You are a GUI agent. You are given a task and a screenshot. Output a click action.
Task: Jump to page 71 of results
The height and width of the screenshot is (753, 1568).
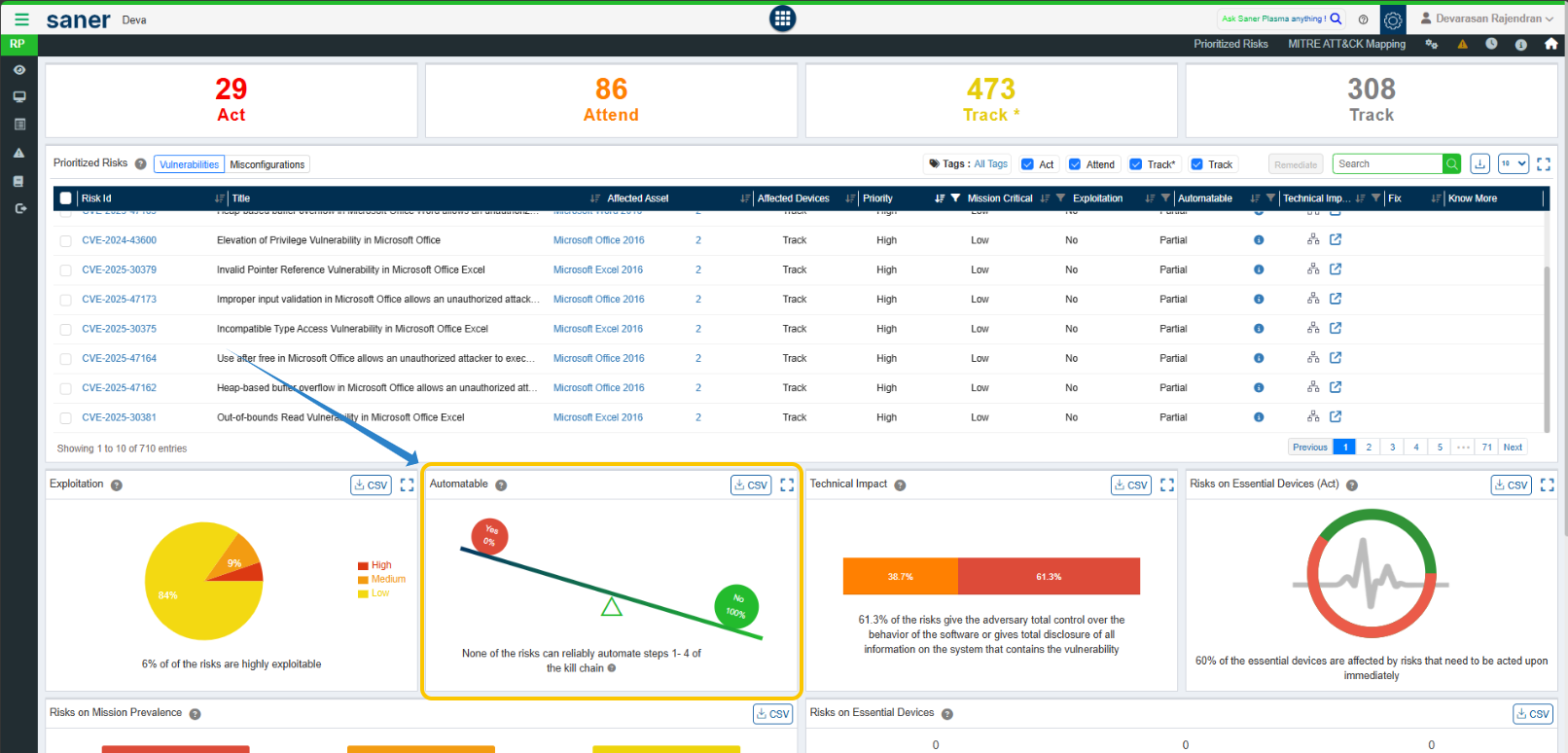pos(1487,448)
